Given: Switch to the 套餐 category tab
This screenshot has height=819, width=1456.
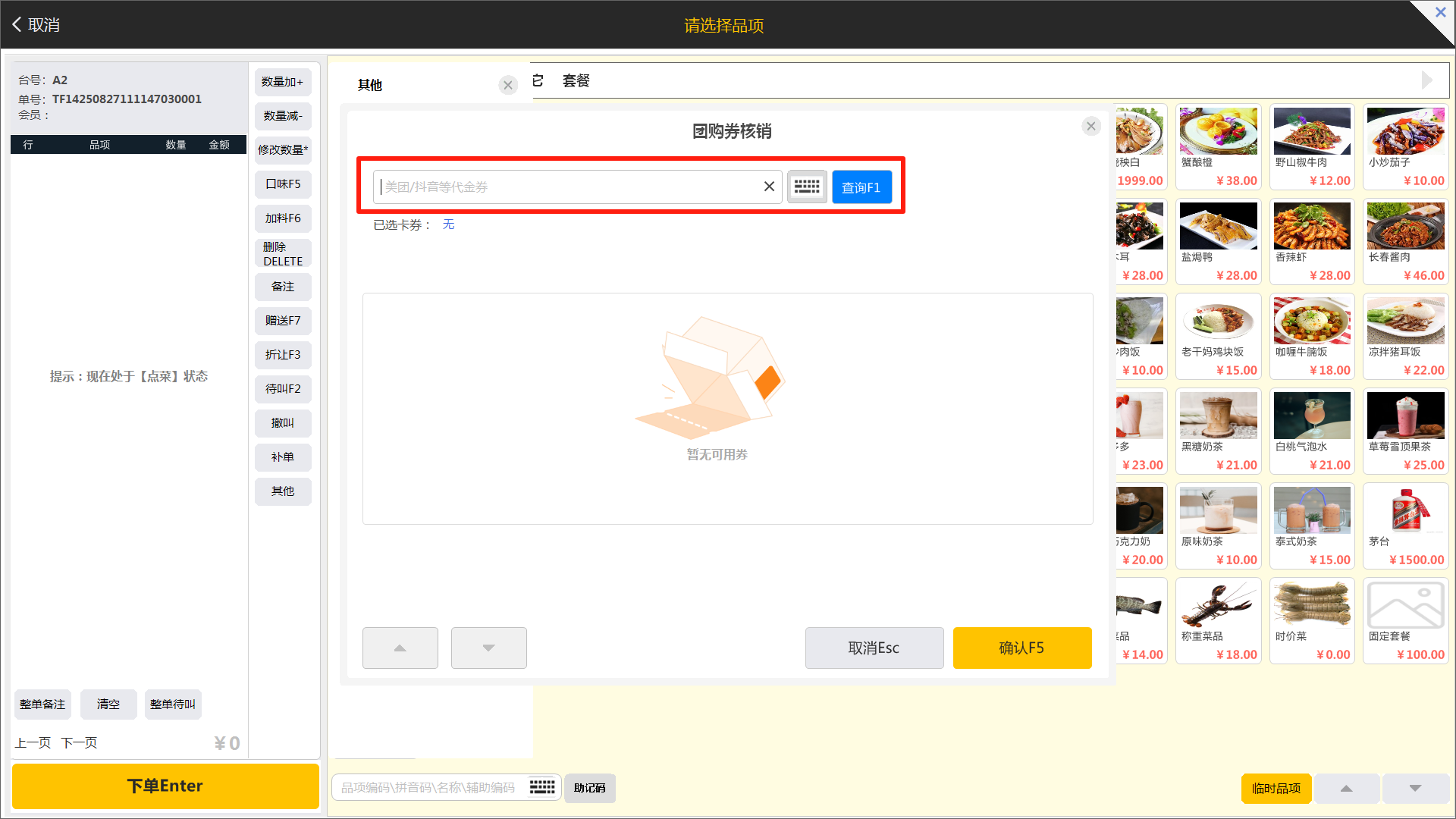Looking at the screenshot, I should [x=576, y=80].
